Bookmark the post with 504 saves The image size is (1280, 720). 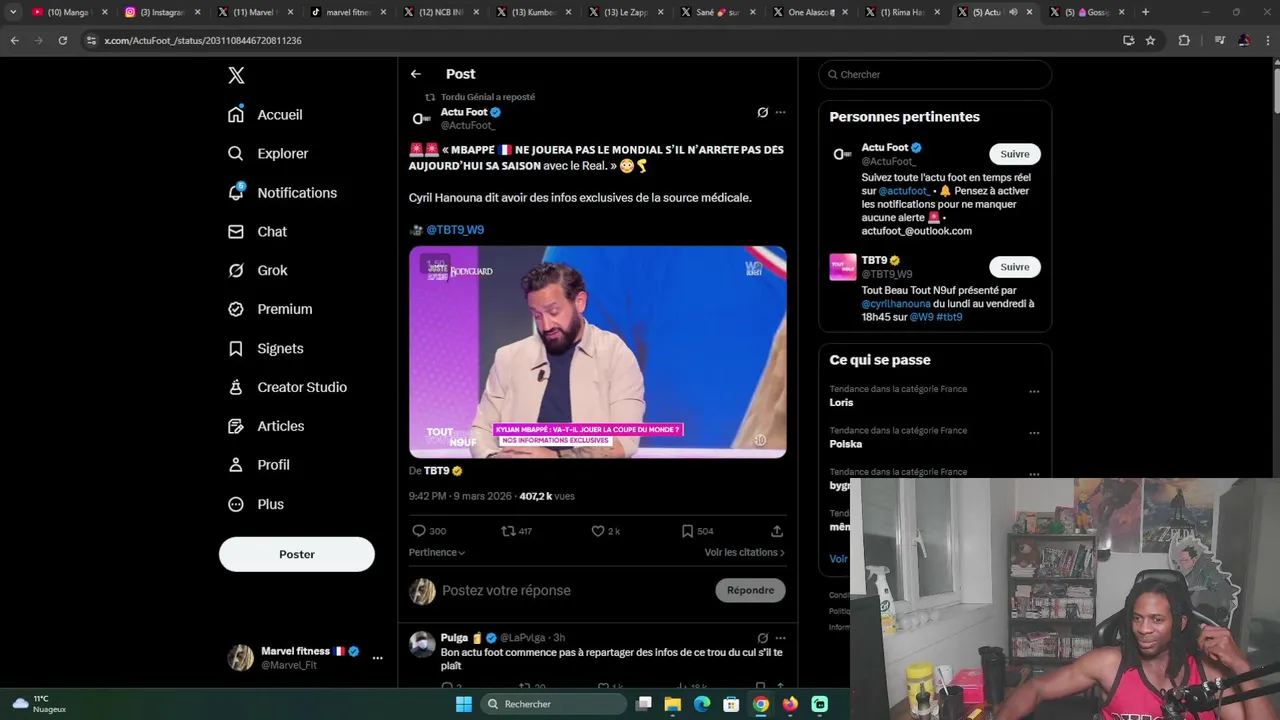(x=697, y=531)
